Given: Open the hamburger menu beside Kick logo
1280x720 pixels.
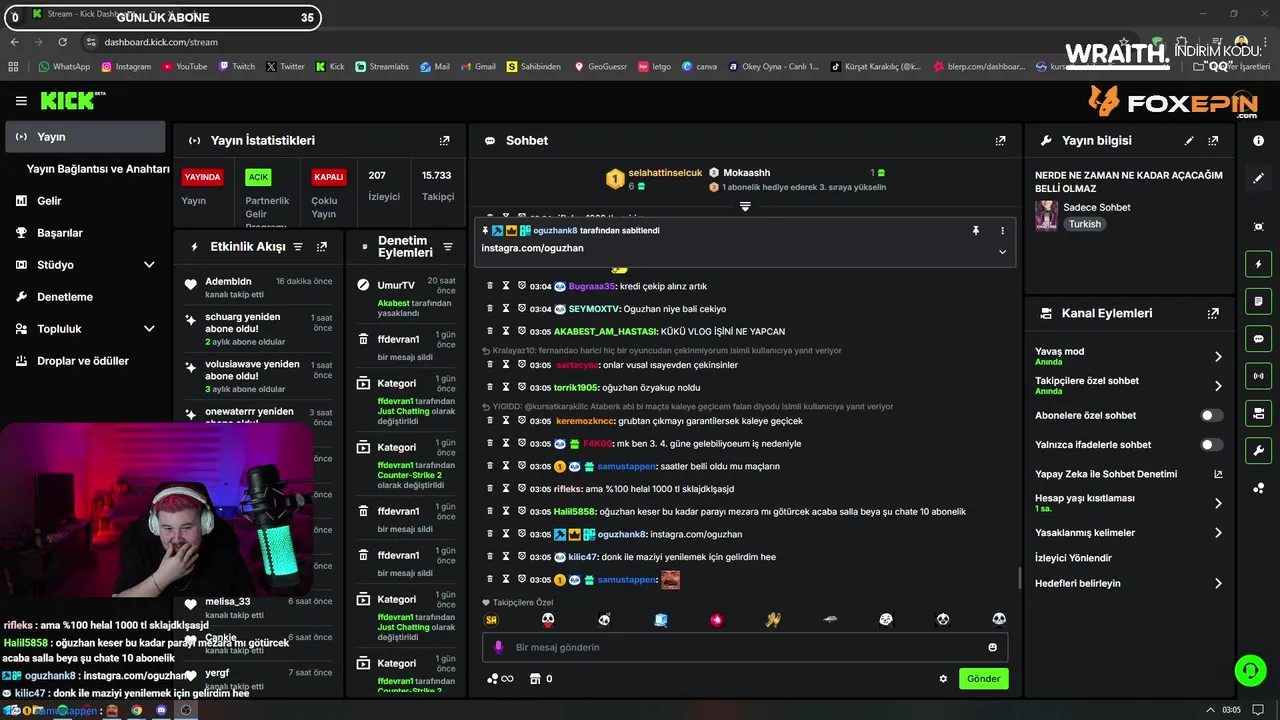Looking at the screenshot, I should pyautogui.click(x=21, y=101).
